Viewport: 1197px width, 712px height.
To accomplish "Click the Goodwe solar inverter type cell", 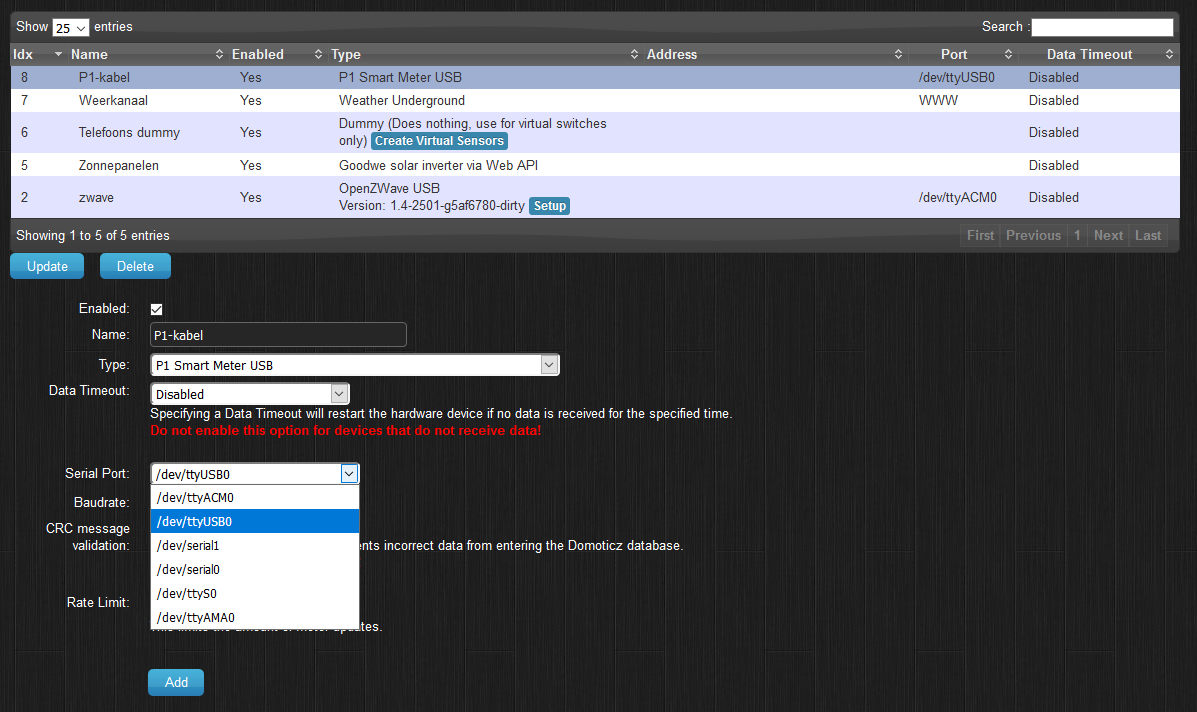I will pyautogui.click(x=438, y=166).
